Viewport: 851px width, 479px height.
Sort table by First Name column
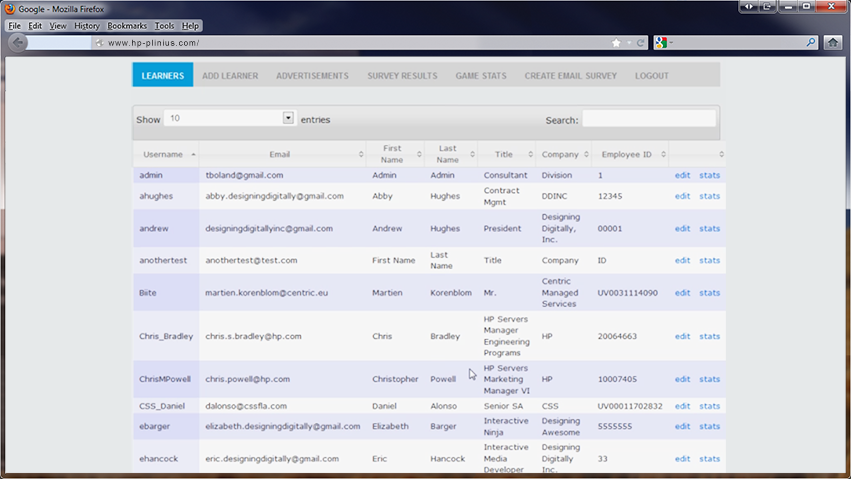tap(395, 154)
